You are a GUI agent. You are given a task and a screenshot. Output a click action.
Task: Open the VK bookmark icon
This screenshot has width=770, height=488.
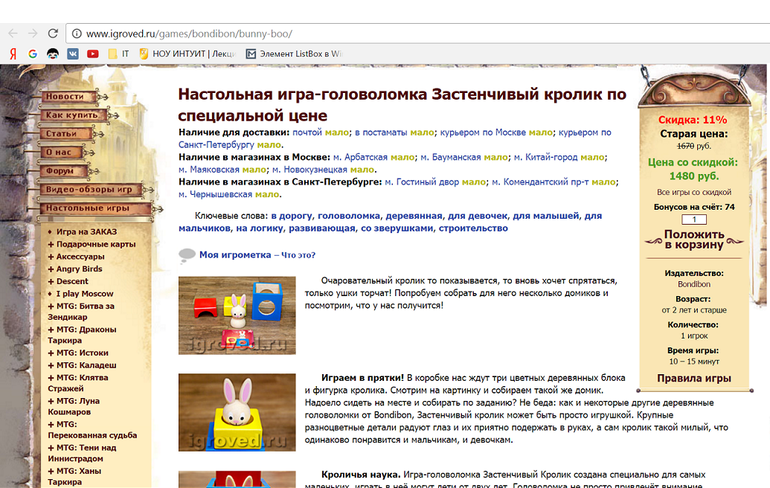(x=72, y=53)
